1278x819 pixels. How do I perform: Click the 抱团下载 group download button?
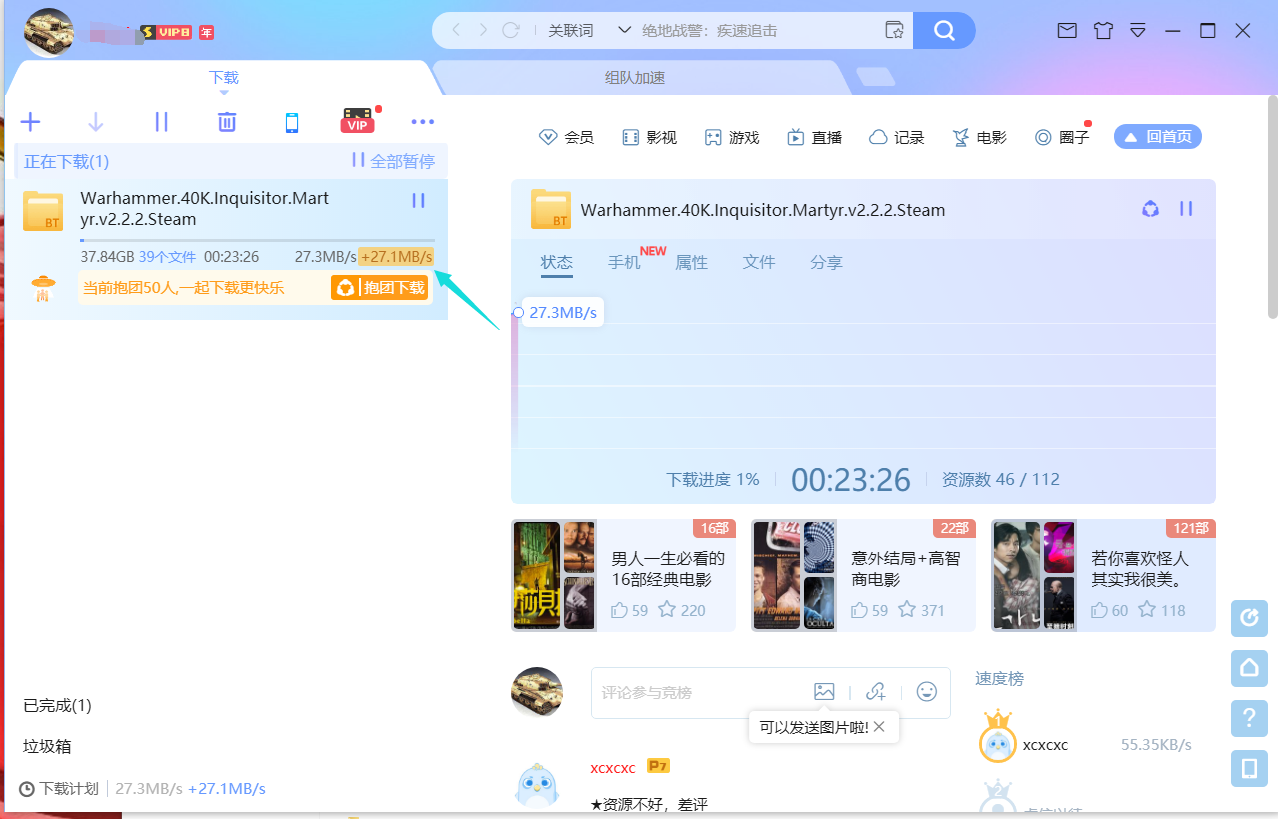point(380,286)
